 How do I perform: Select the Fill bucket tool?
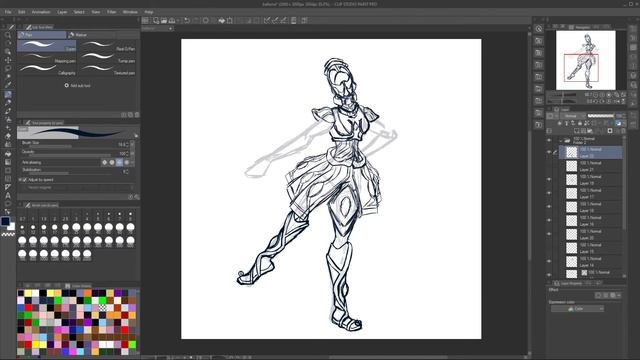[x=8, y=154]
